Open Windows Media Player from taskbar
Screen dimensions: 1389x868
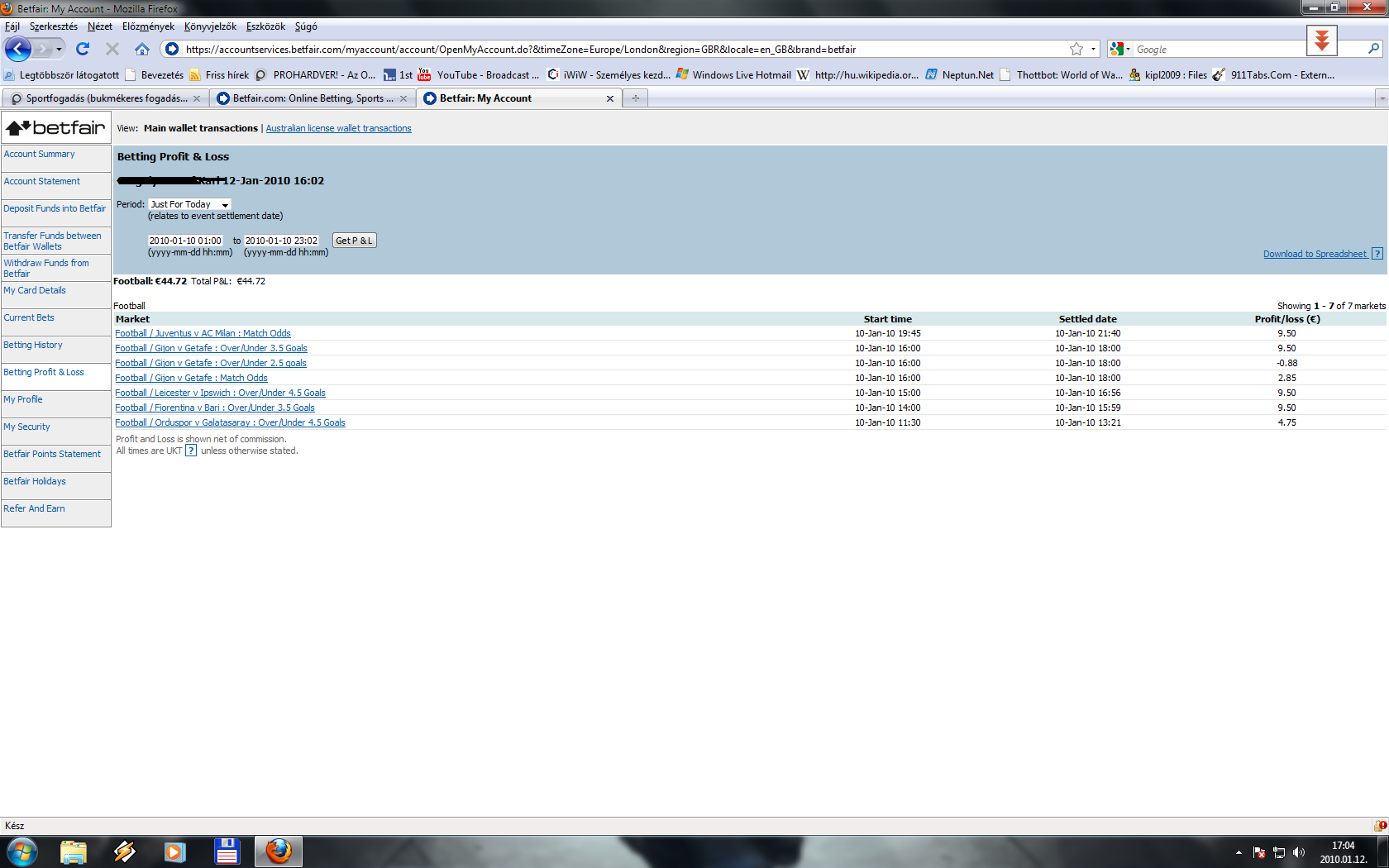(x=175, y=851)
